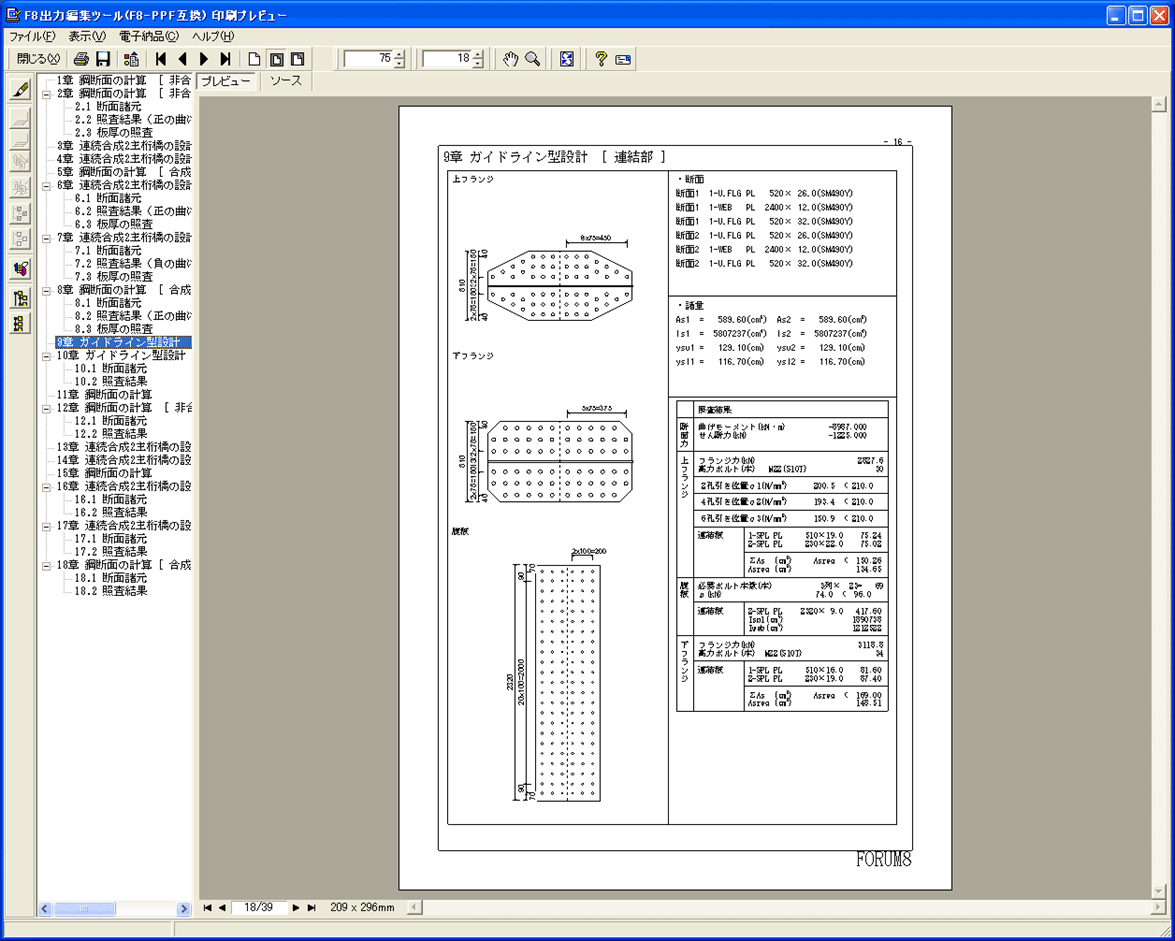Click the info card icon after help
The height and width of the screenshot is (941, 1175).
[623, 59]
